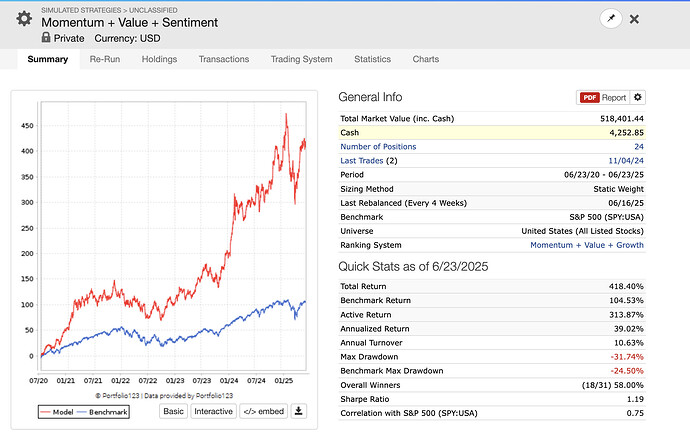The image size is (690, 448).
Task: Click Annualized Return 39.02% value
Action: [628, 329]
